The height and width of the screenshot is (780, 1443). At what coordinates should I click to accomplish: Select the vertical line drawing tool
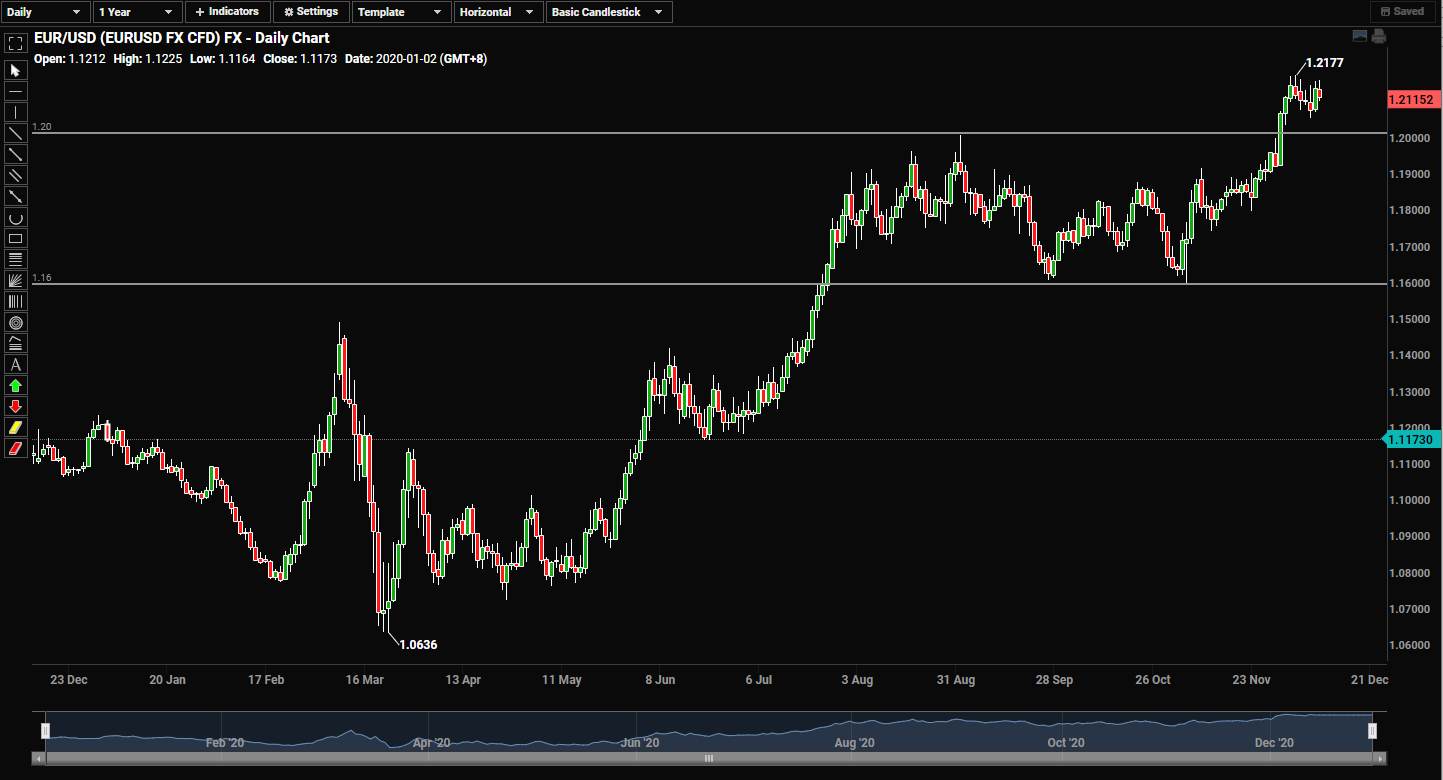click(15, 112)
